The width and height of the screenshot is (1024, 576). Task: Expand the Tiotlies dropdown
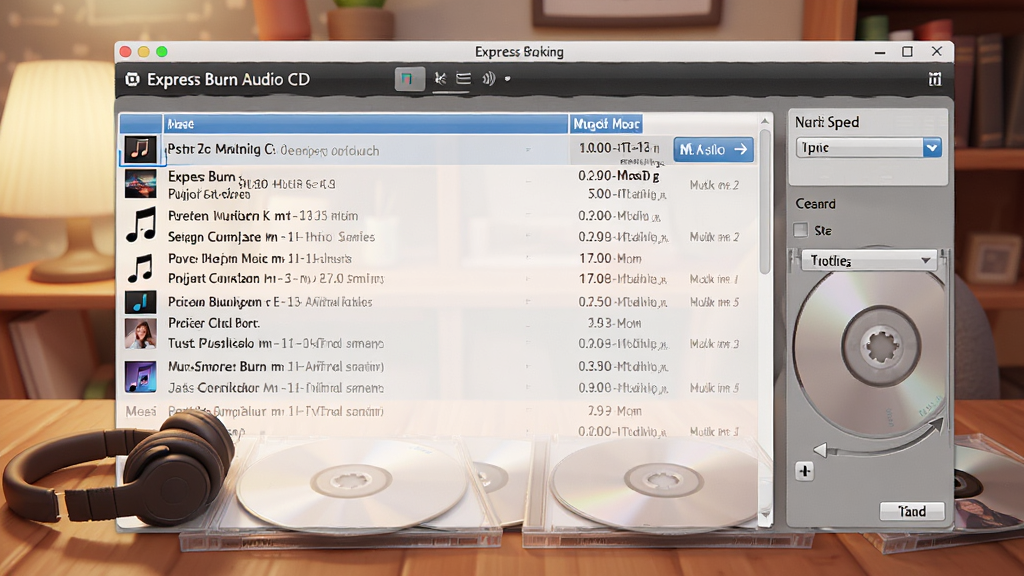(869, 261)
